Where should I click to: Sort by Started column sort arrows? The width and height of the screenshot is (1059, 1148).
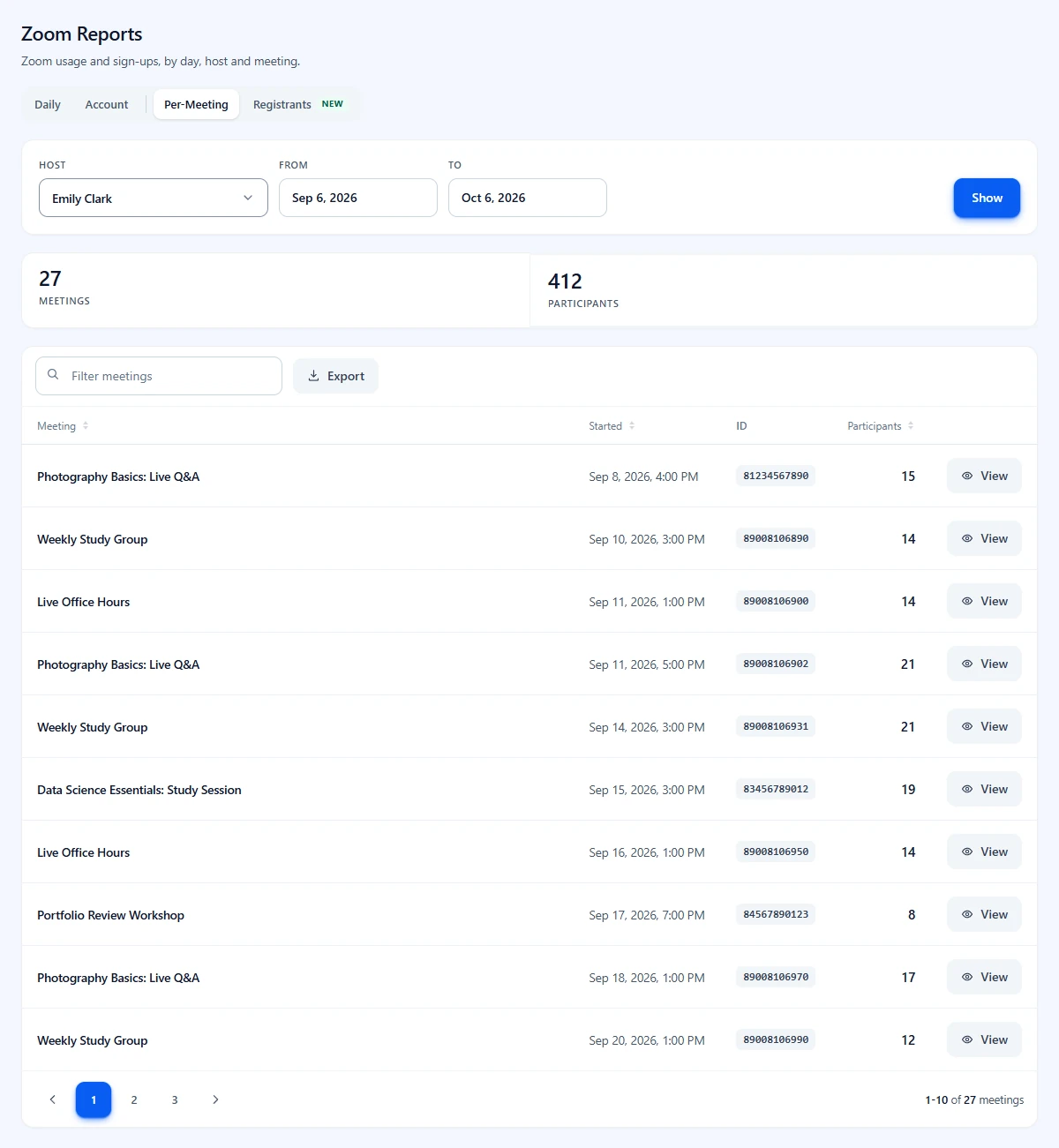(x=632, y=426)
